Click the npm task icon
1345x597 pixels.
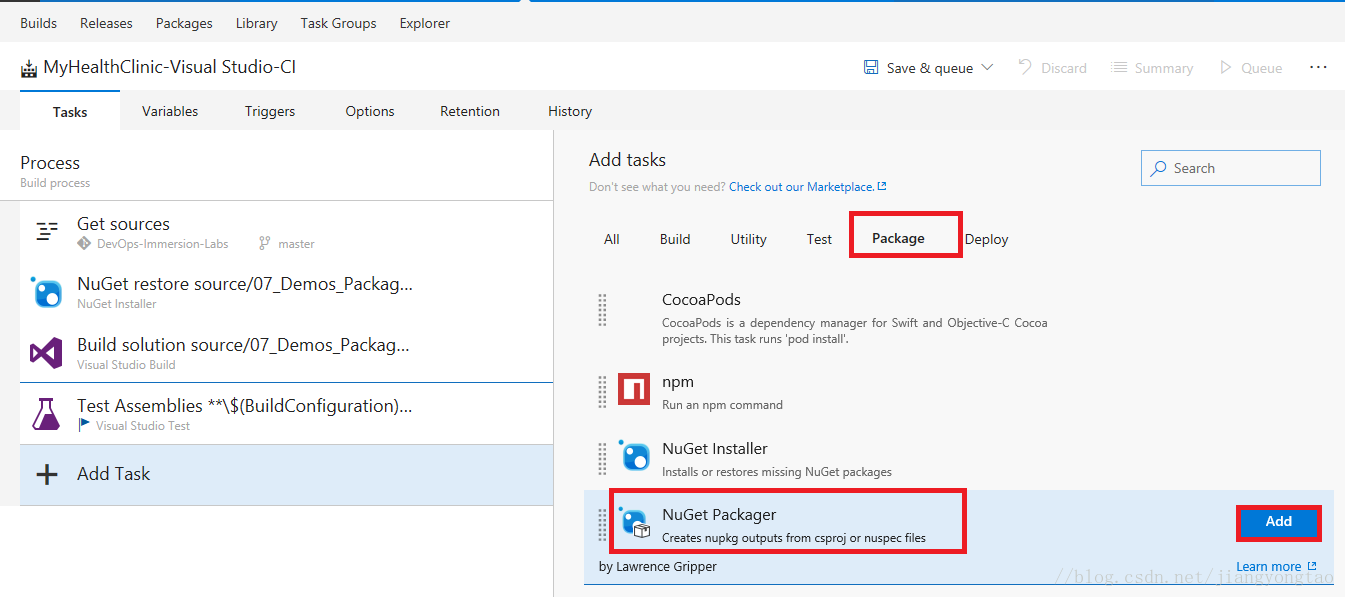pos(634,388)
